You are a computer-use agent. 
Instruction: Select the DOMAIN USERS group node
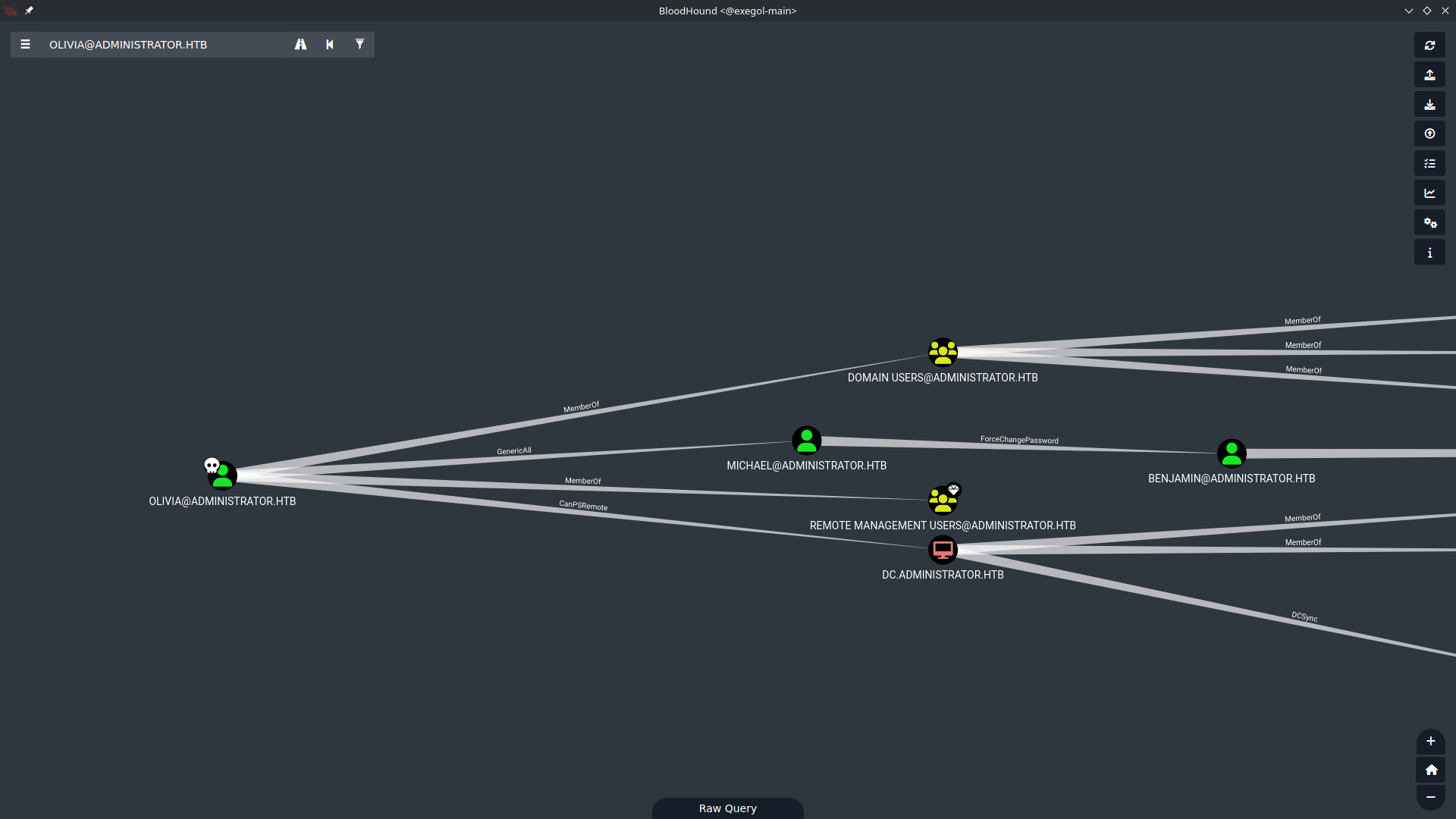tap(943, 353)
